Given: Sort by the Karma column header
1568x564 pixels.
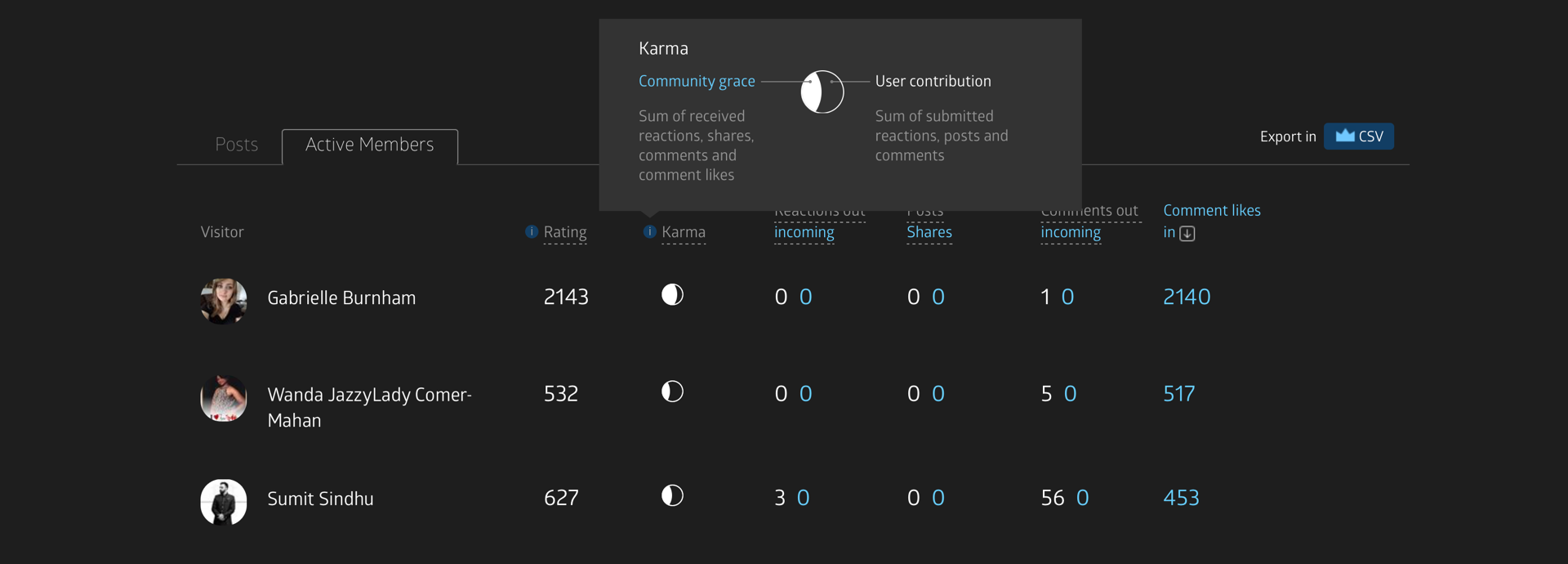Looking at the screenshot, I should tap(684, 232).
